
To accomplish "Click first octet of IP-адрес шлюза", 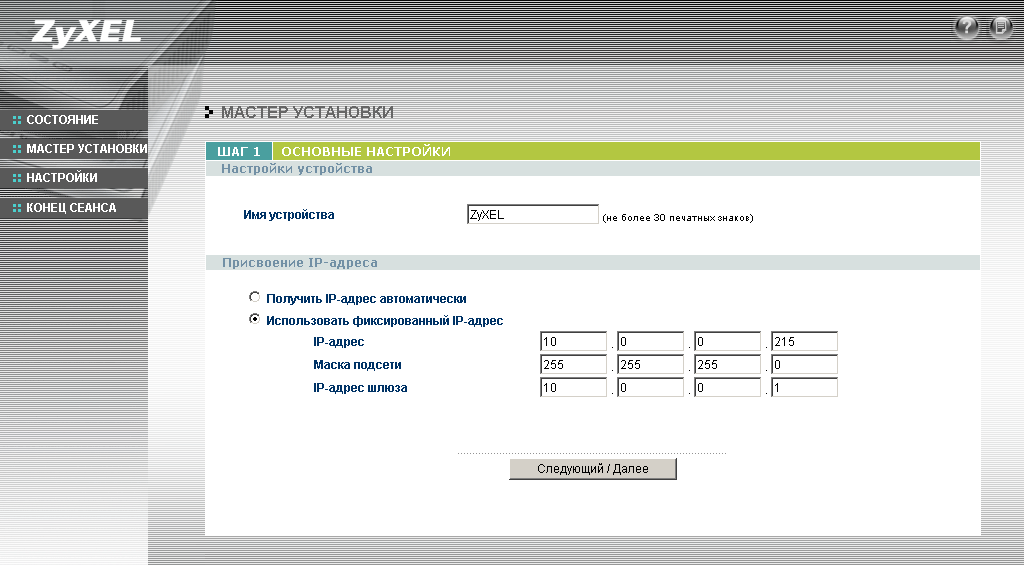I will [x=574, y=387].
